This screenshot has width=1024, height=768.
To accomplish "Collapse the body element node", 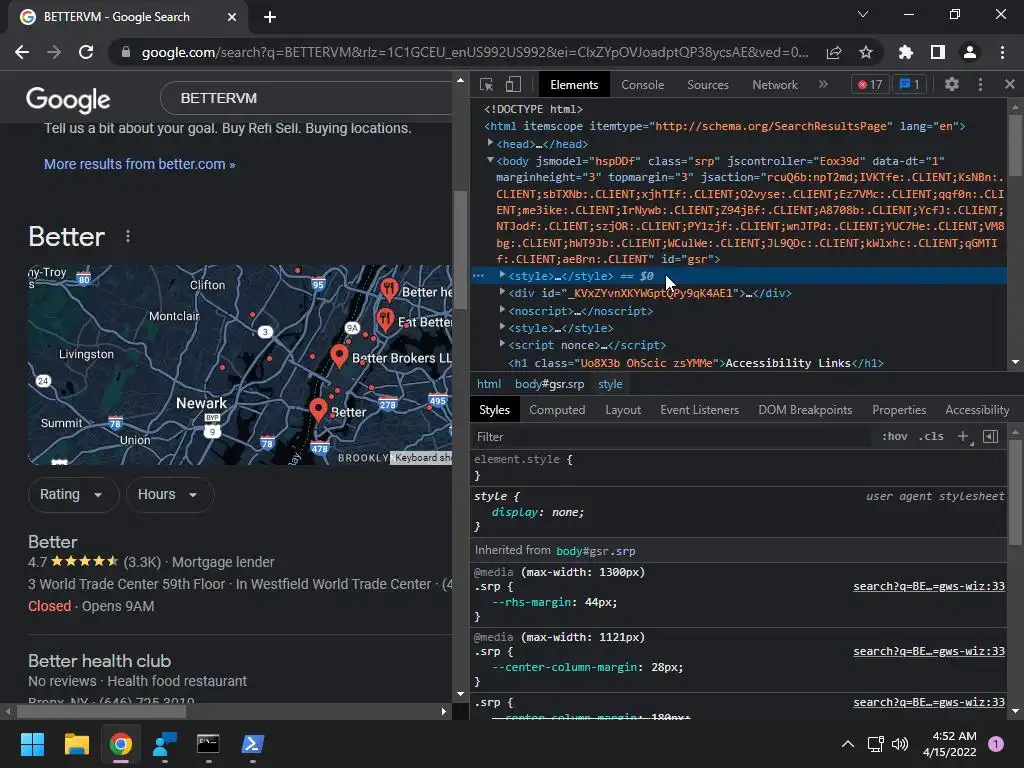I will [x=490, y=160].
